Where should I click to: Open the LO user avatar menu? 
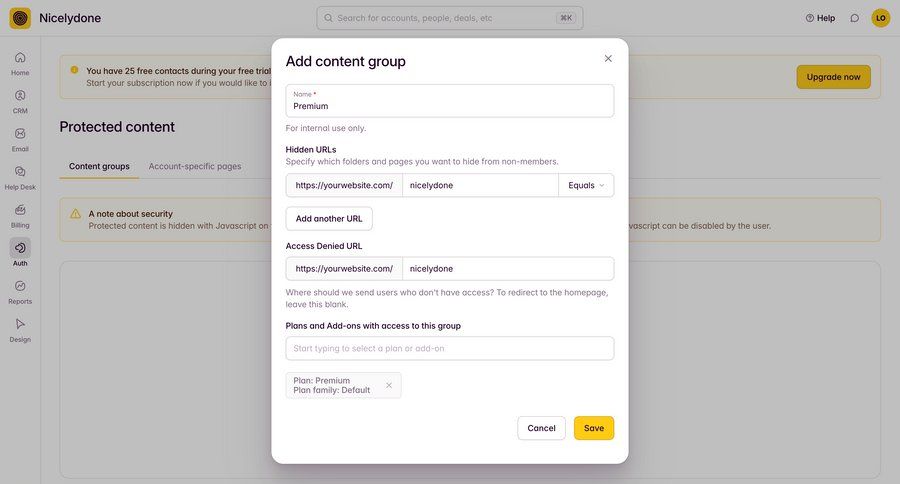(880, 18)
